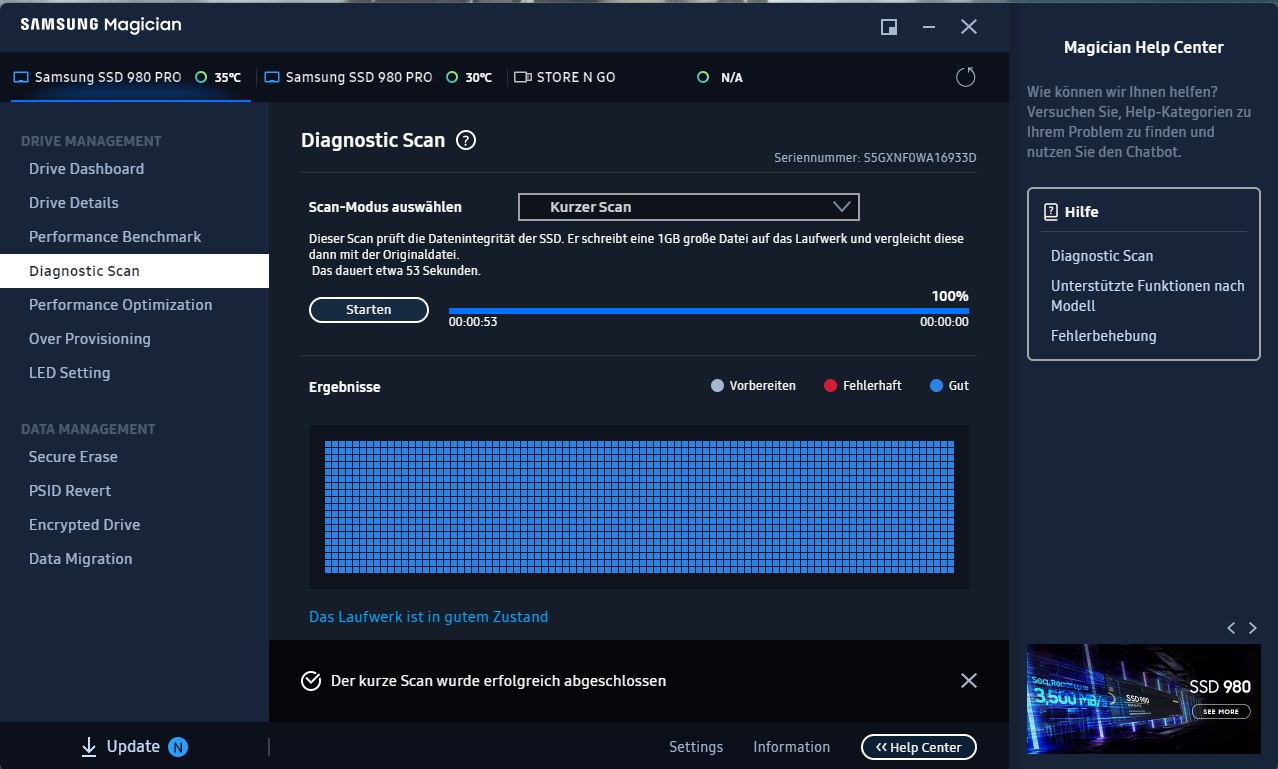The image size is (1278, 769).
Task: Open Fehlerbehebung help topic
Action: [x=1104, y=336]
